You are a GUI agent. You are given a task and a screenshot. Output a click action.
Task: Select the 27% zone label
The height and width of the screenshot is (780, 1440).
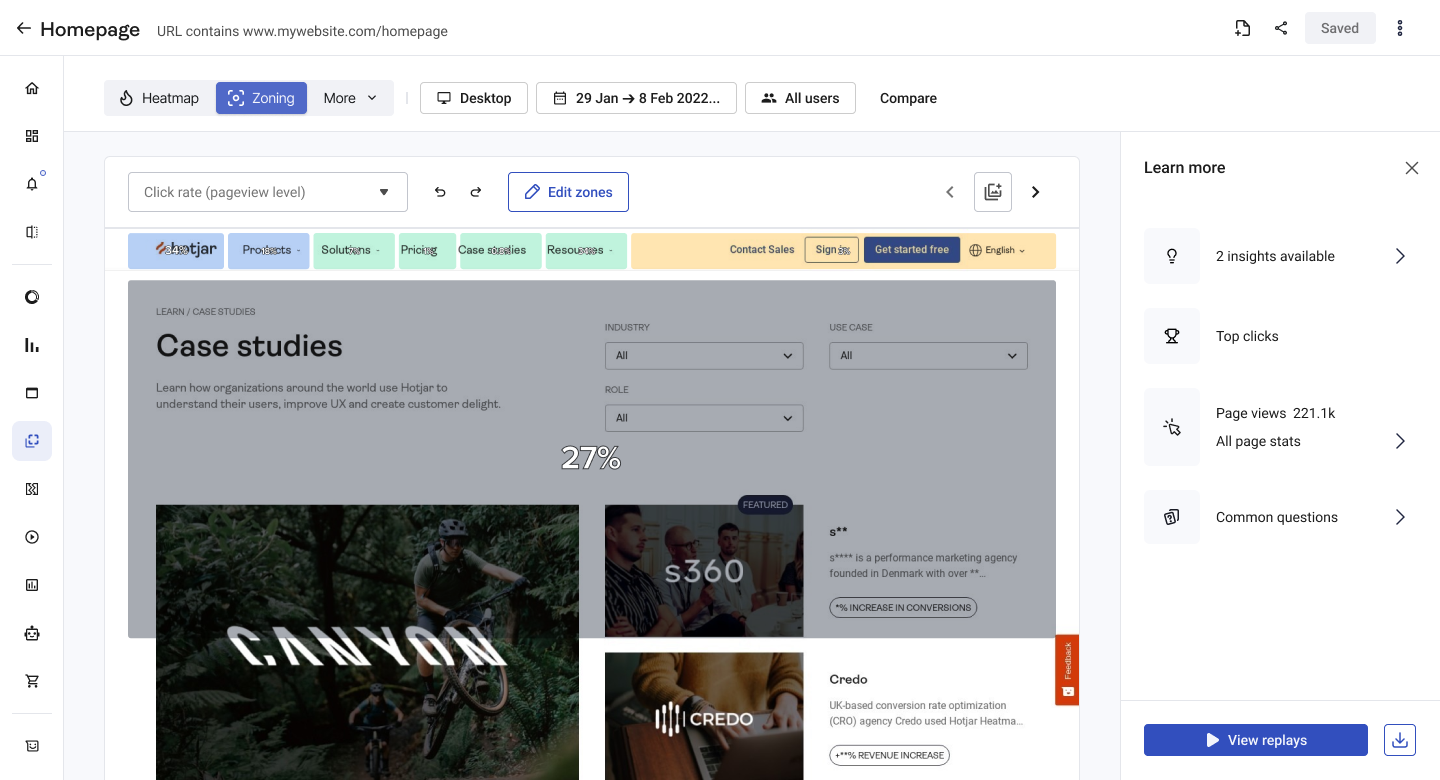pos(591,458)
